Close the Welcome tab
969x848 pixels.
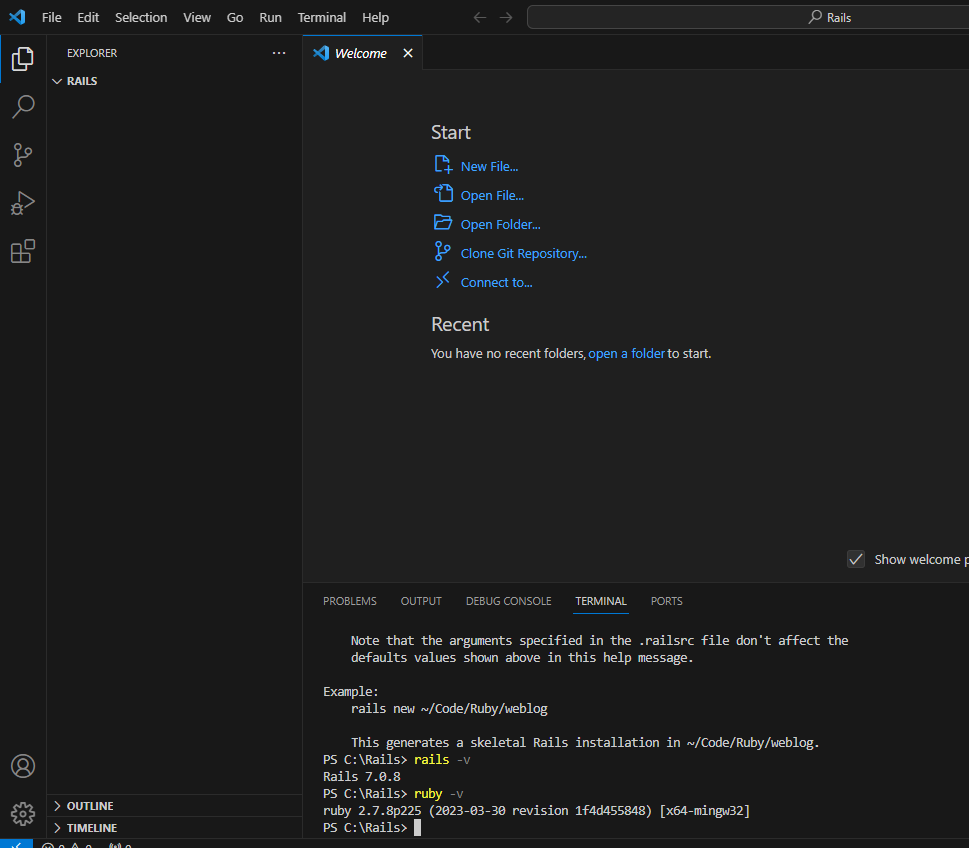pos(408,53)
